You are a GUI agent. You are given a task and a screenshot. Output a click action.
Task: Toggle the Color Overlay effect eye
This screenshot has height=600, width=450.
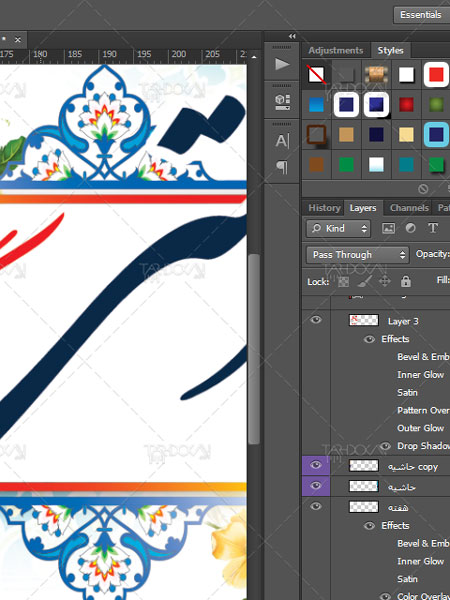(385, 596)
